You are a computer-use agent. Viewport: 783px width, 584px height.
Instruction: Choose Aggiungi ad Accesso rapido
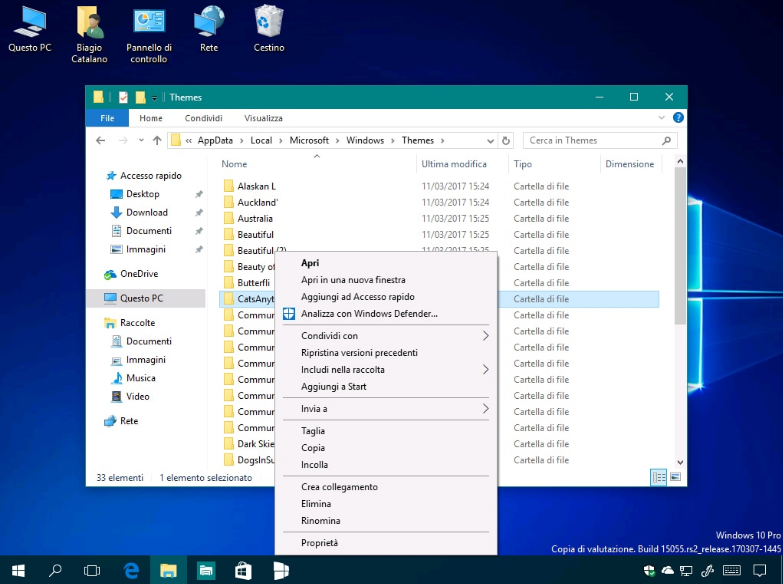pos(358,297)
